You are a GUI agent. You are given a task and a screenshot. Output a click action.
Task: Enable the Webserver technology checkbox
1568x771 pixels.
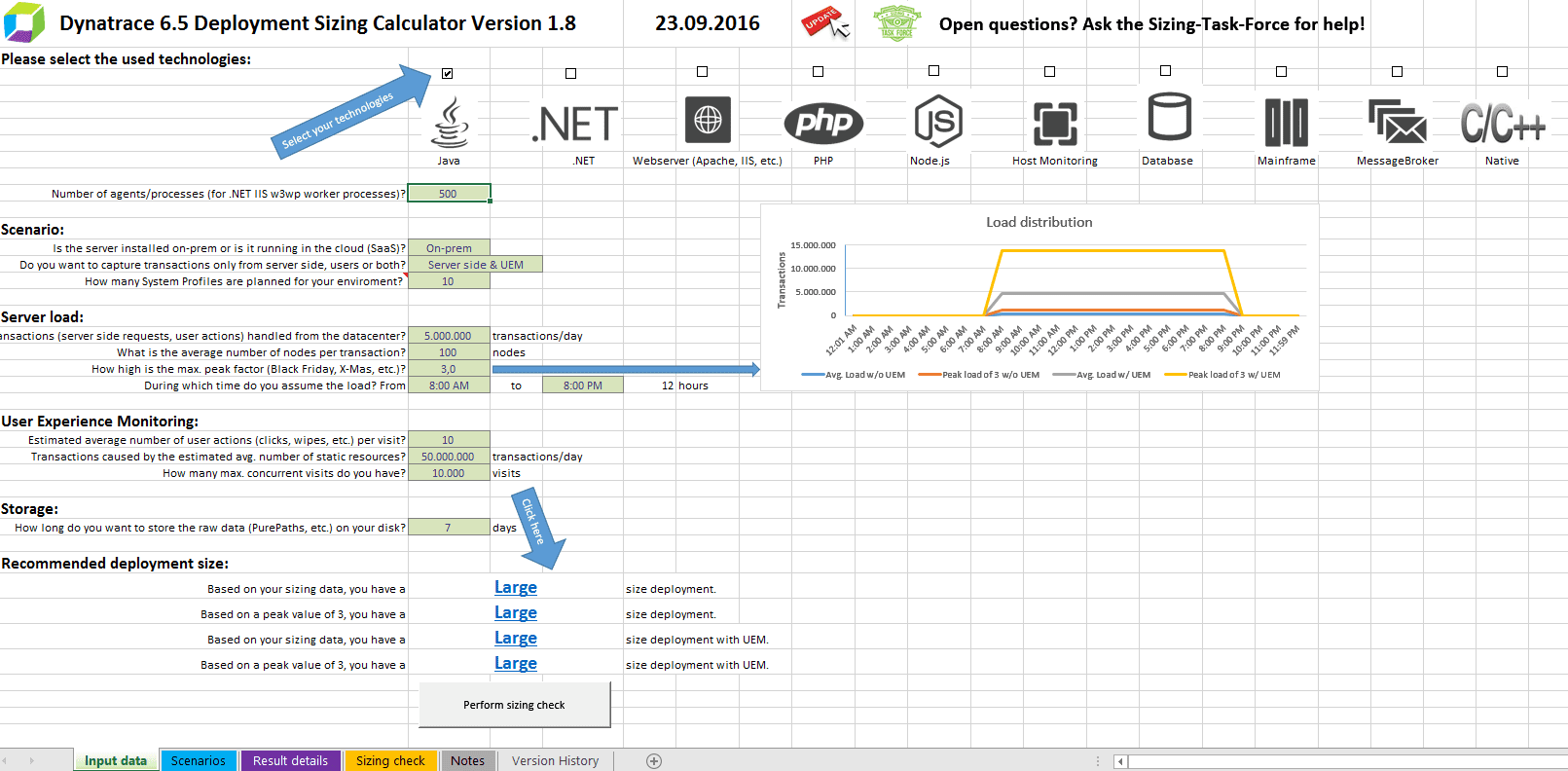click(x=702, y=71)
